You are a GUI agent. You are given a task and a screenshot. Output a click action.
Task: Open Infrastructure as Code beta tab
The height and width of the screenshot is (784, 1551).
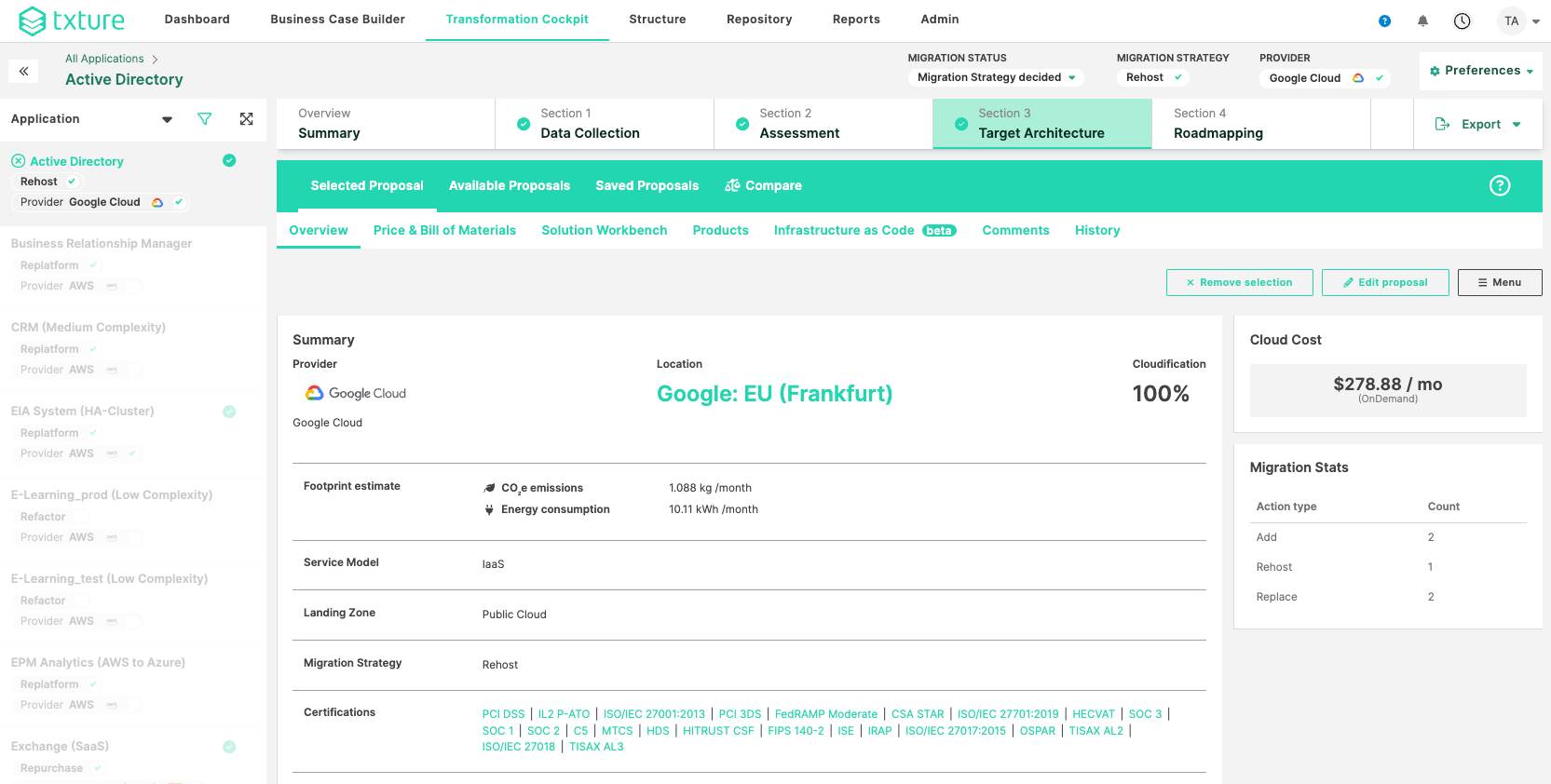click(864, 230)
